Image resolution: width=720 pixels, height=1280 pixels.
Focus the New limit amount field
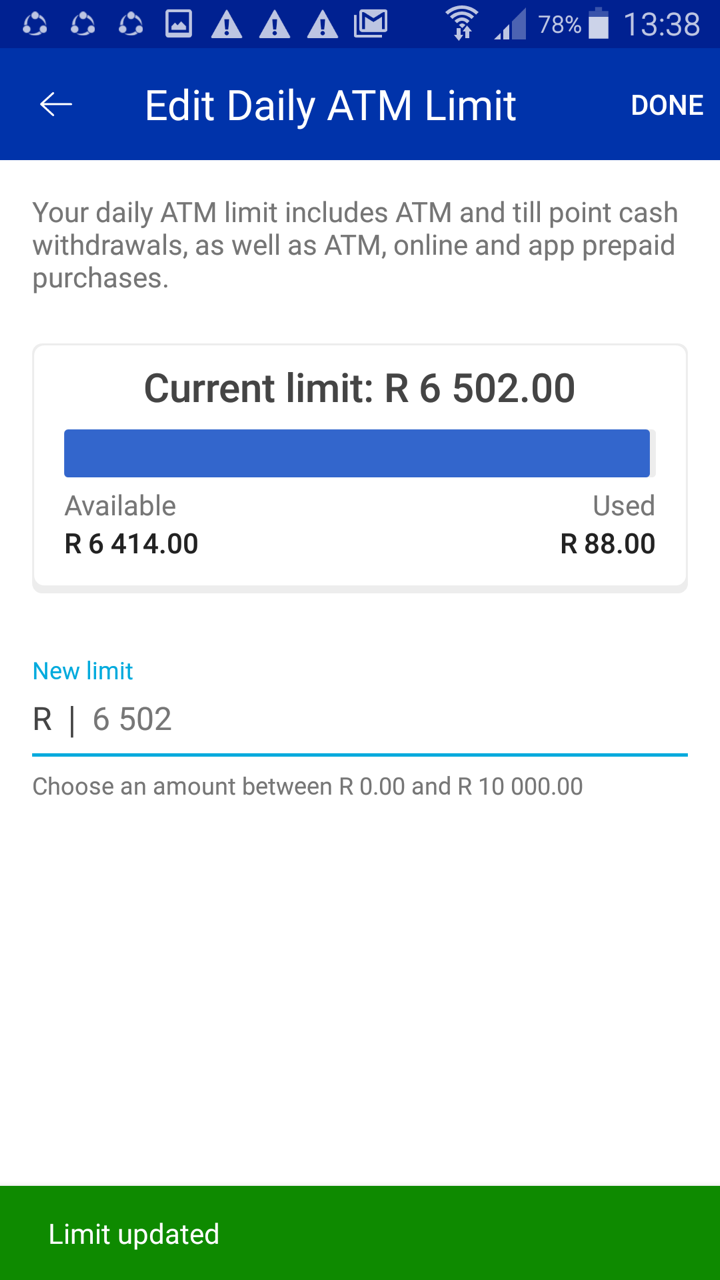pos(380,720)
